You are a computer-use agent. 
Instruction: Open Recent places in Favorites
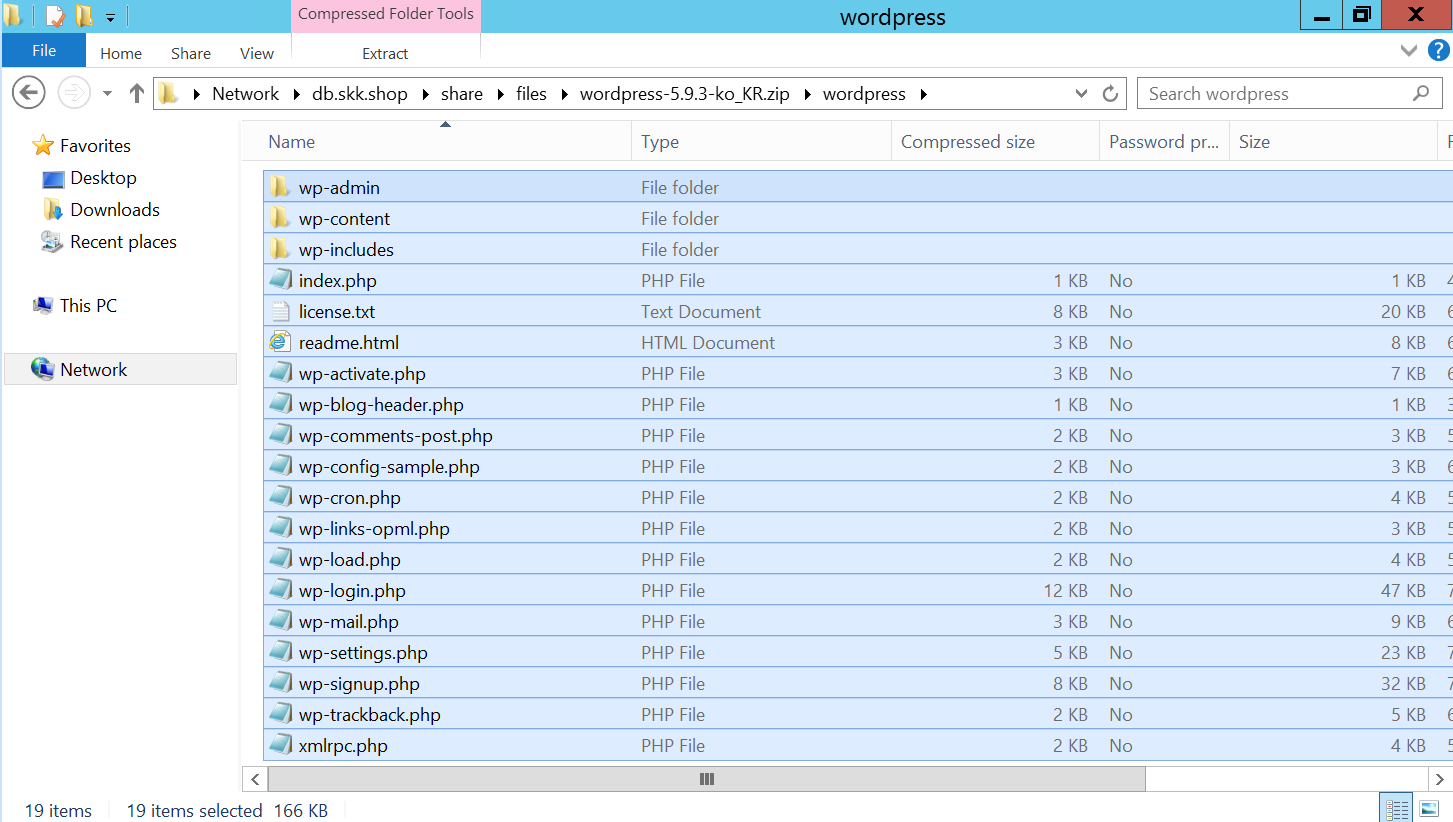tap(123, 242)
